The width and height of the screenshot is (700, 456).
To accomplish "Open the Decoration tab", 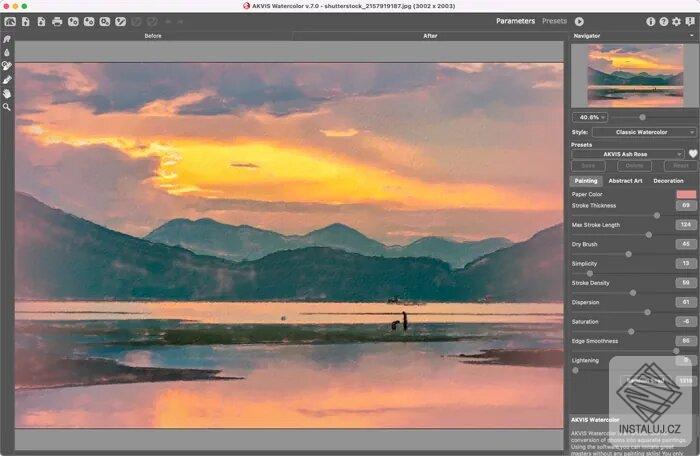I will pos(668,181).
